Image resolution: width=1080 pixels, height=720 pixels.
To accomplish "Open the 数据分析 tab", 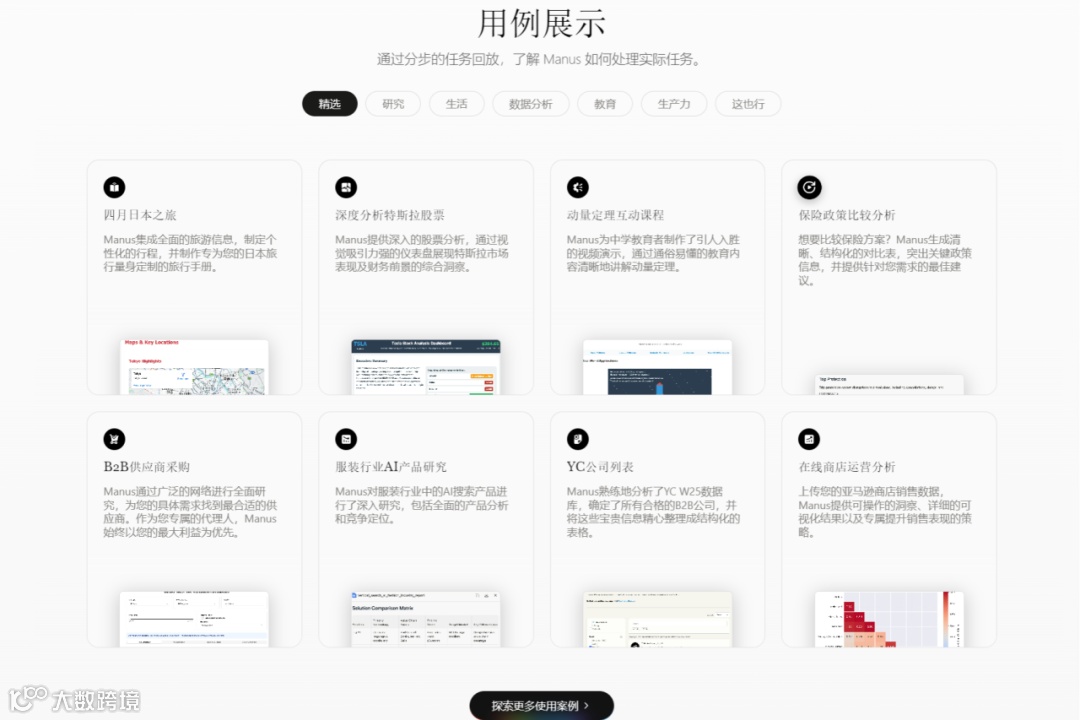I will [530, 103].
